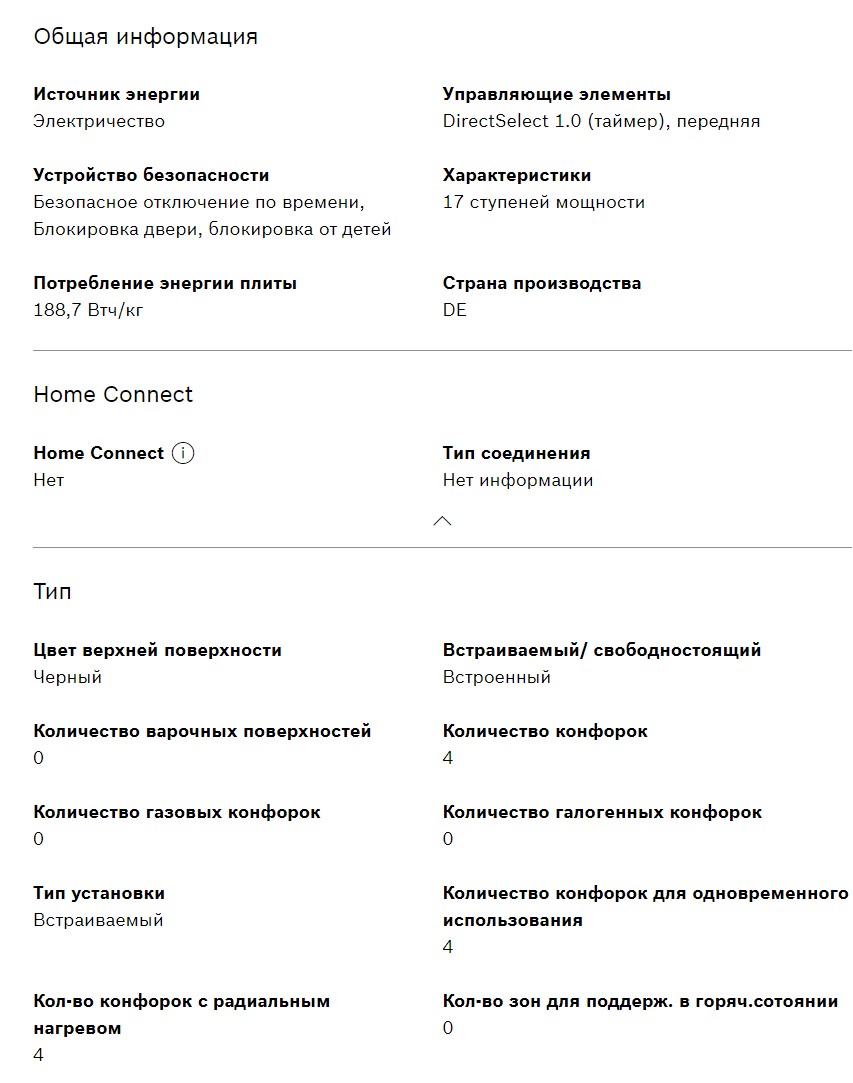Click the "Тип соединения" label
Screen dimensions: 853x1083
516,453
